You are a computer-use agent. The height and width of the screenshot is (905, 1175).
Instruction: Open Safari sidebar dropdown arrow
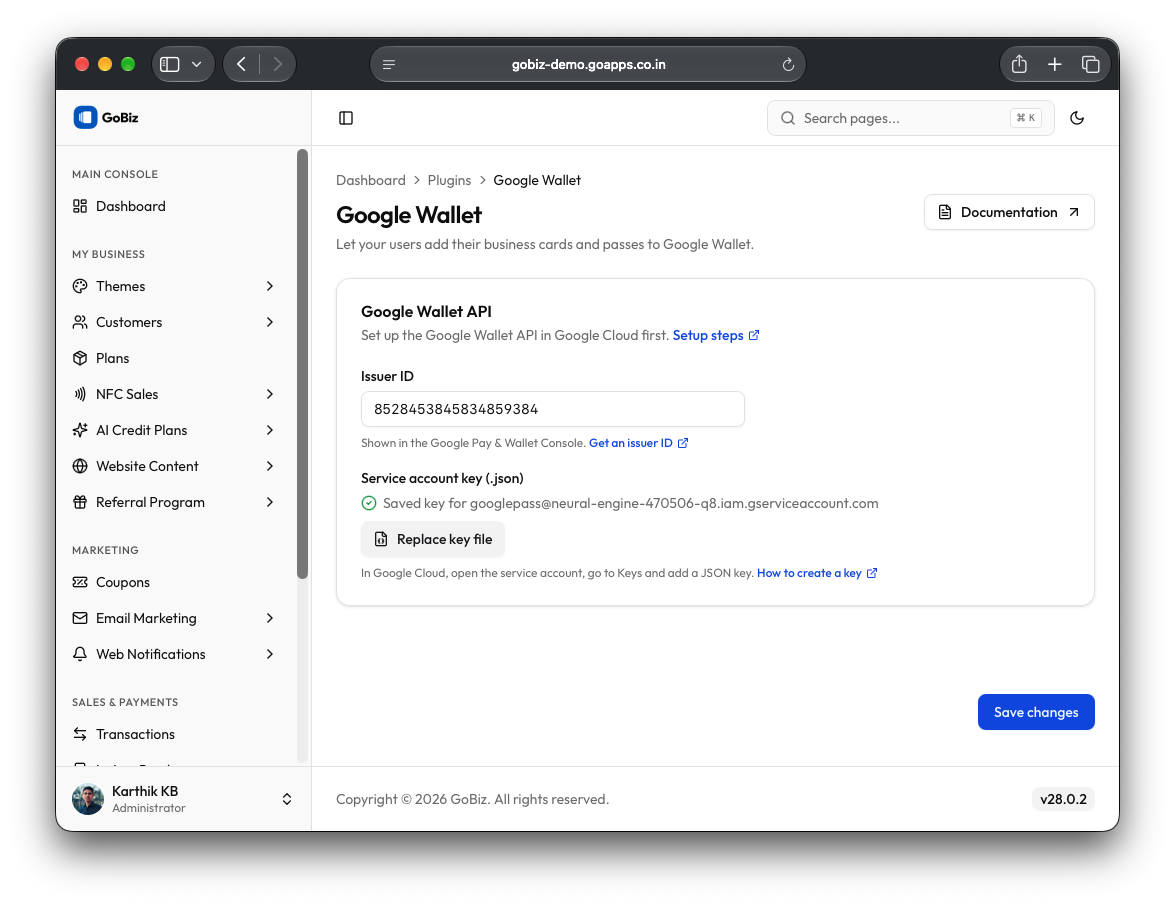(x=197, y=64)
